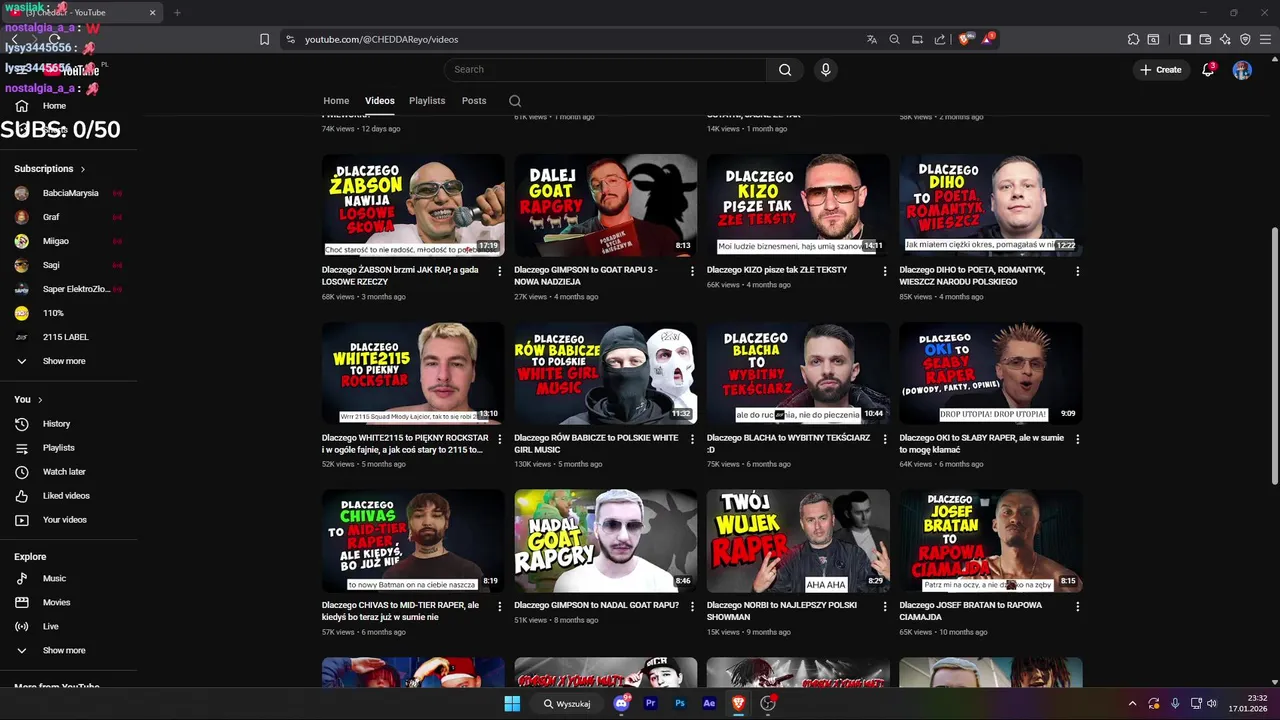Open After Effects from the taskbar
The image size is (1280, 720).
(709, 703)
